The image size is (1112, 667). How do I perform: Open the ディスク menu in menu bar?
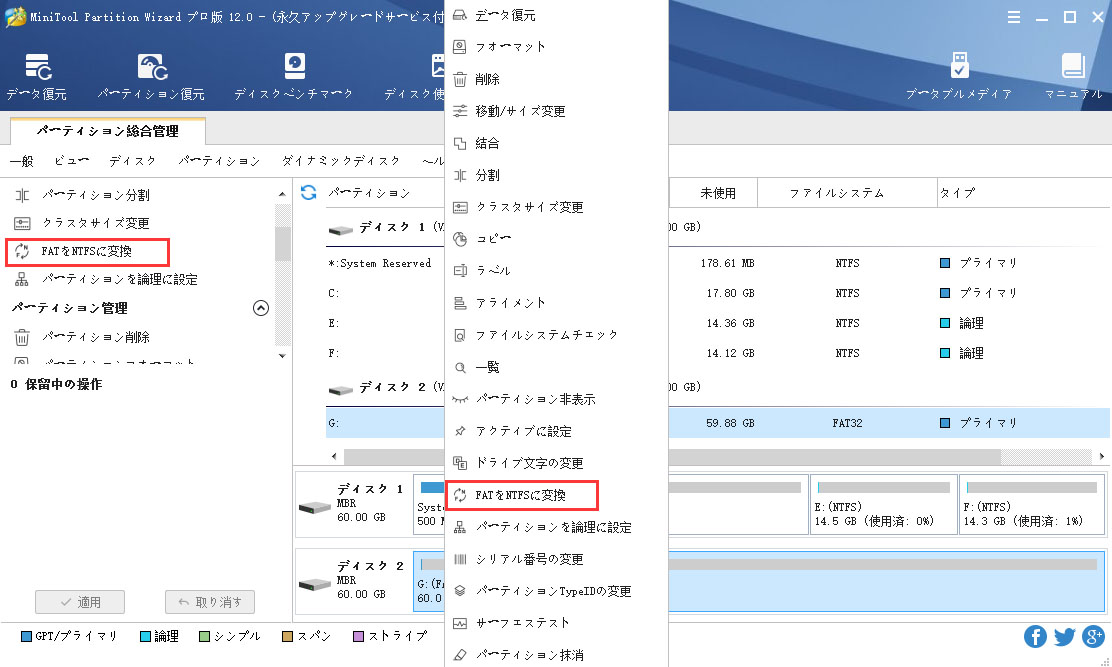(x=132, y=161)
